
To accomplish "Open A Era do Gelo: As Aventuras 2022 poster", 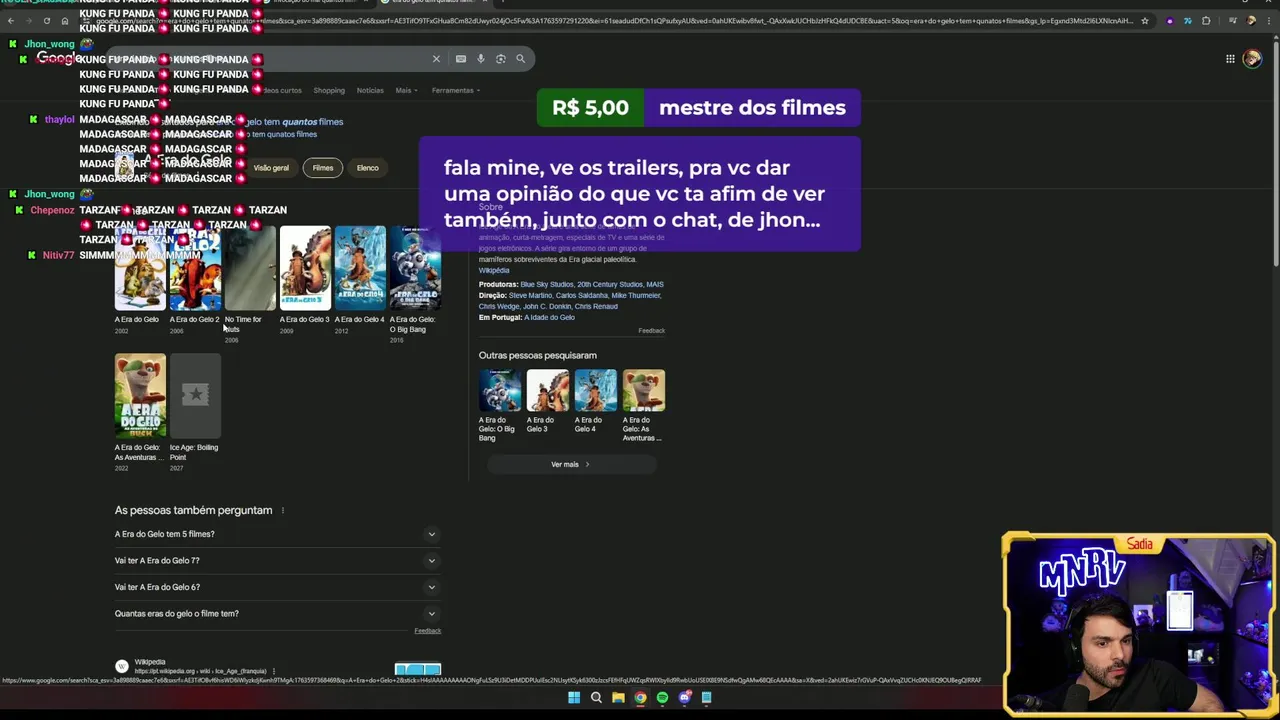I will pos(140,396).
